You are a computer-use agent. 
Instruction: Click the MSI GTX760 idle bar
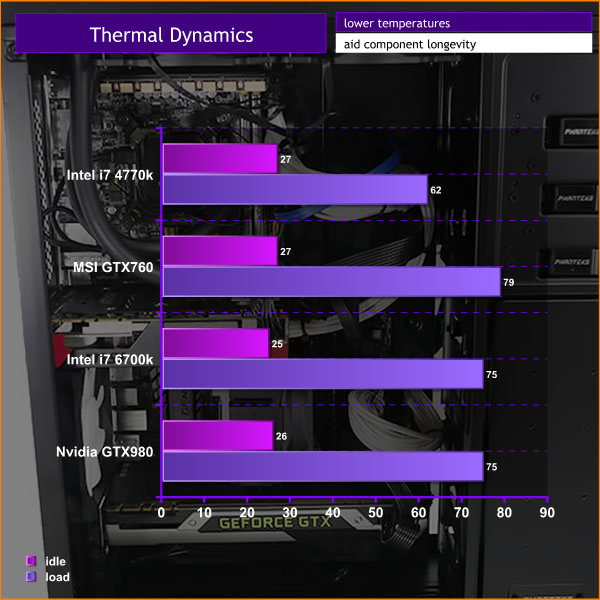[x=220, y=251]
